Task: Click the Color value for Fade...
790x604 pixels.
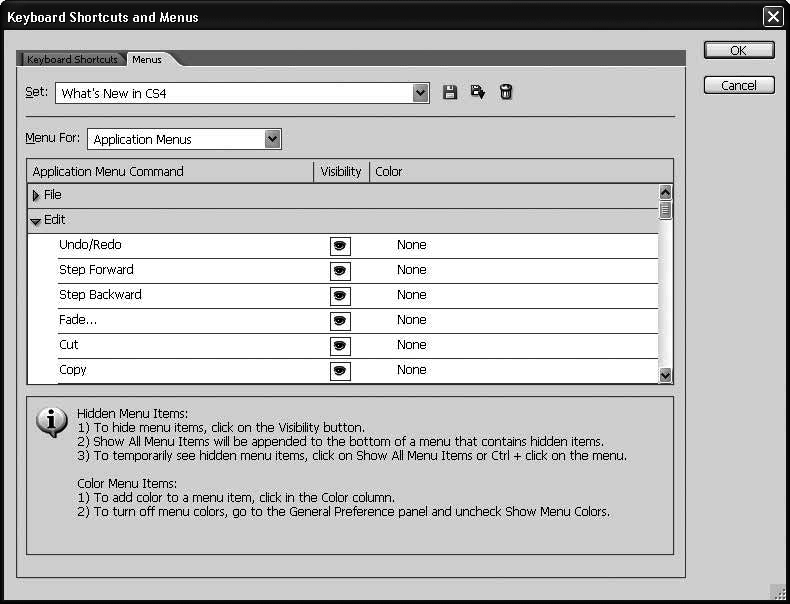Action: coord(412,320)
